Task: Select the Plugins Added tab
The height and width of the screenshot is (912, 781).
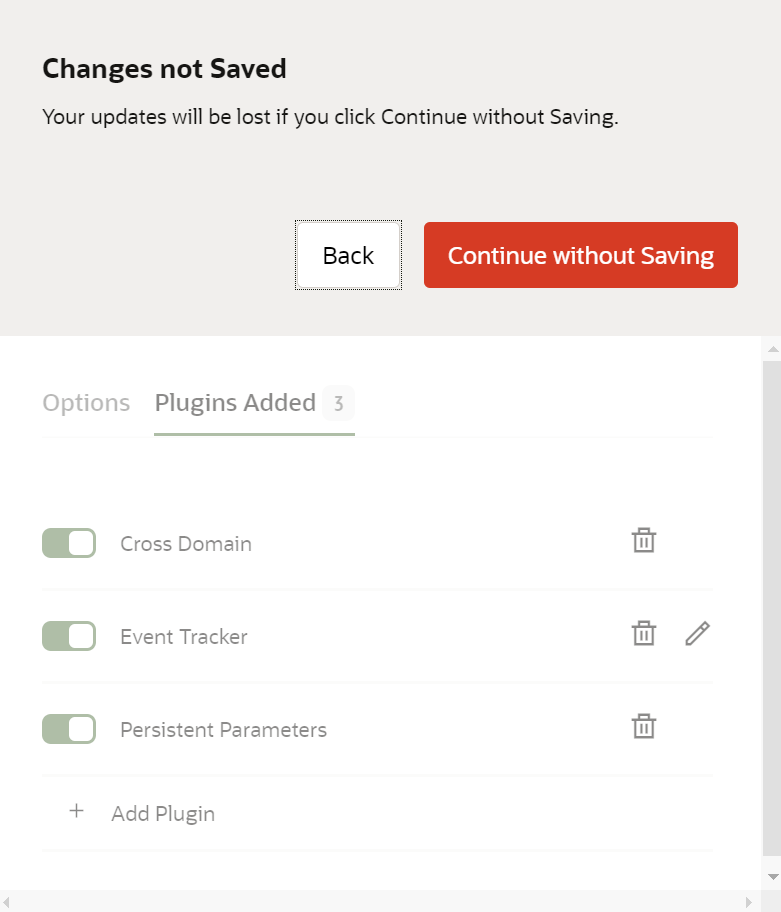Action: pos(236,403)
